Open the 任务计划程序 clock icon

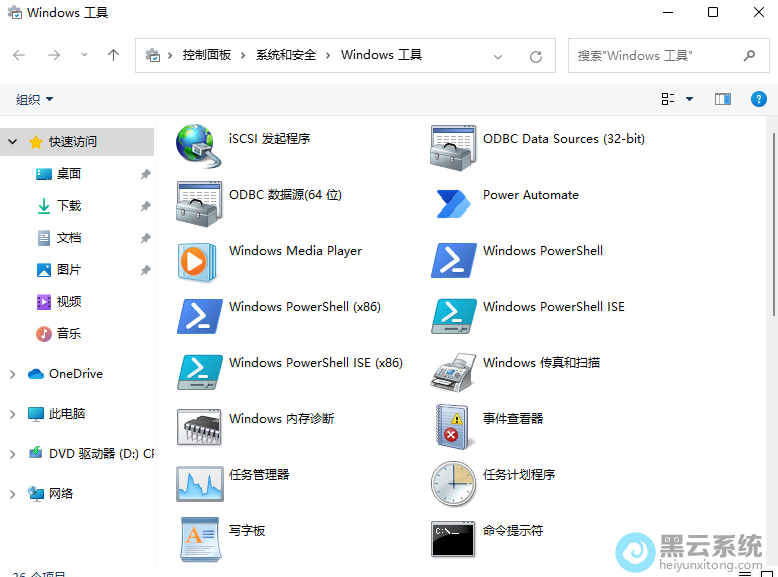453,483
